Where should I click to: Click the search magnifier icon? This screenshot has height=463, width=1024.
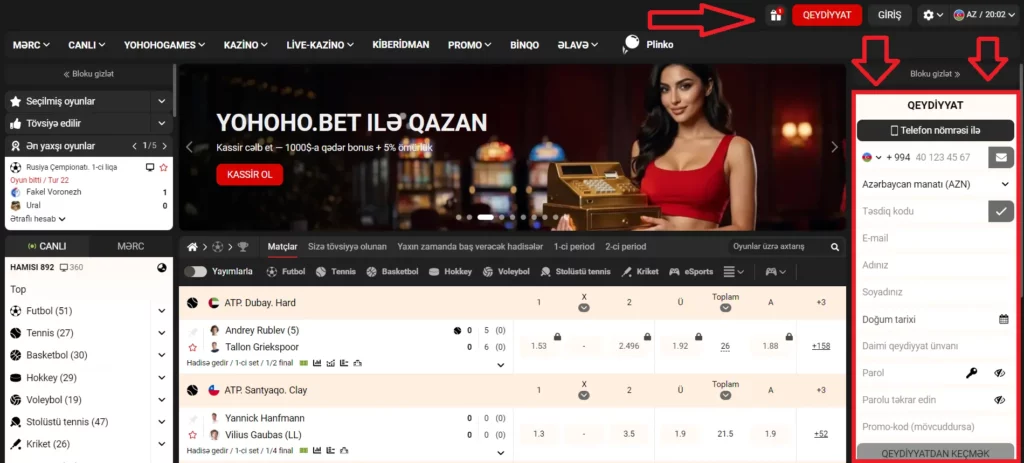[x=835, y=247]
